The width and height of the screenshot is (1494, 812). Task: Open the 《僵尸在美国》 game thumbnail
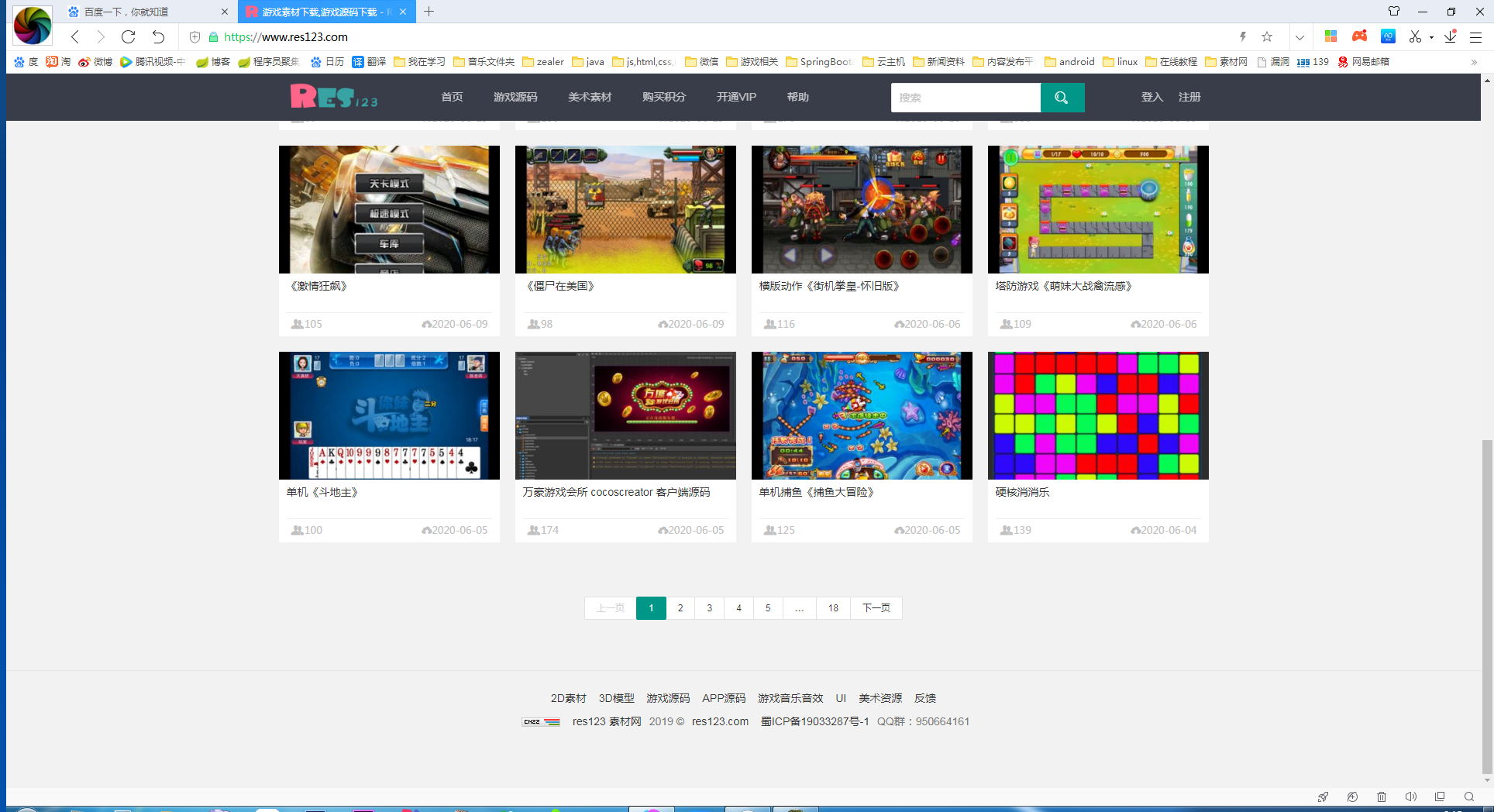[x=625, y=209]
